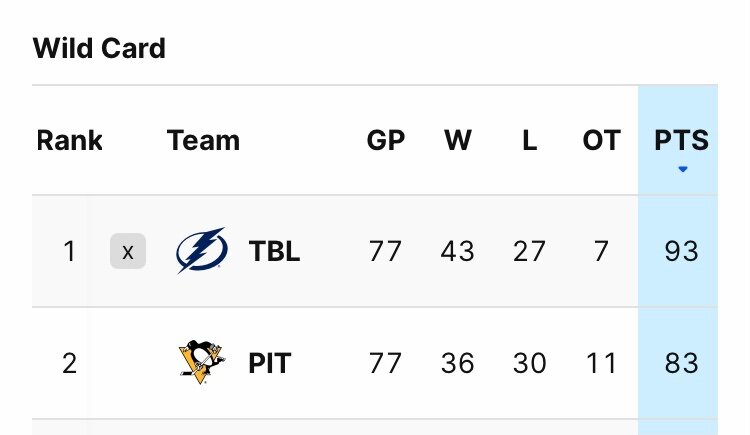Sort by the W wins header
Image resolution: width=750 pixels, height=435 pixels.
pyautogui.click(x=458, y=140)
